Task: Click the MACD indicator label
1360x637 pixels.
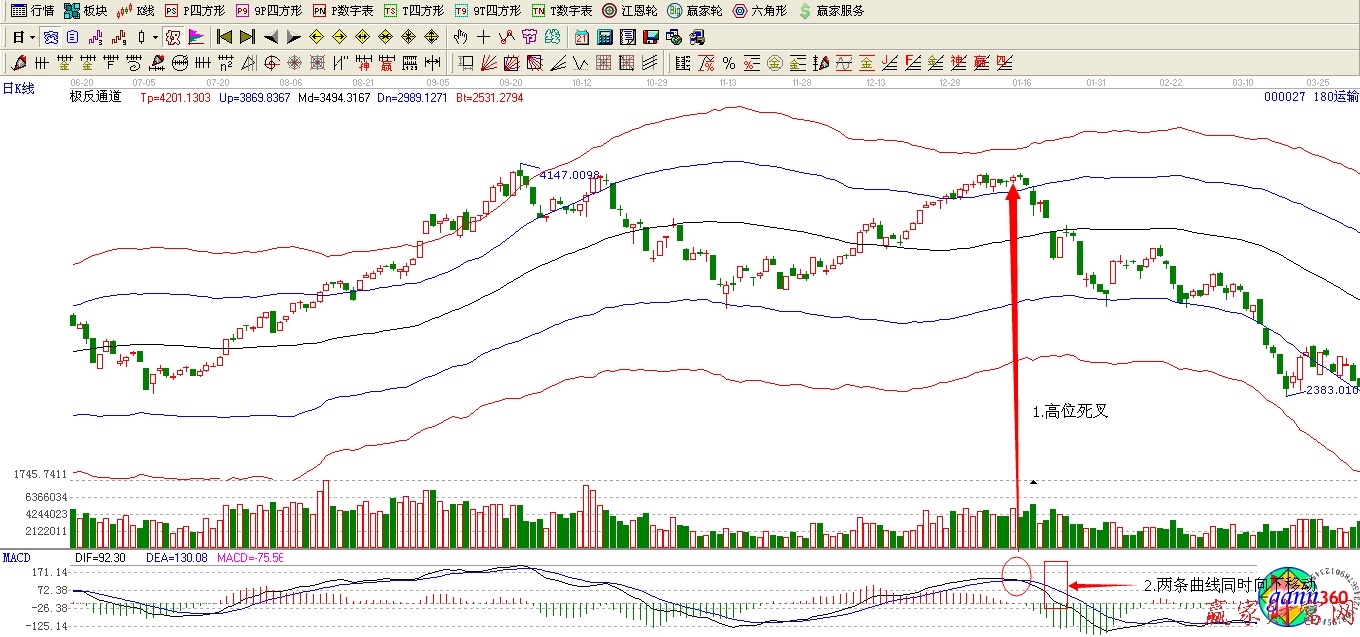Action: [x=18, y=557]
